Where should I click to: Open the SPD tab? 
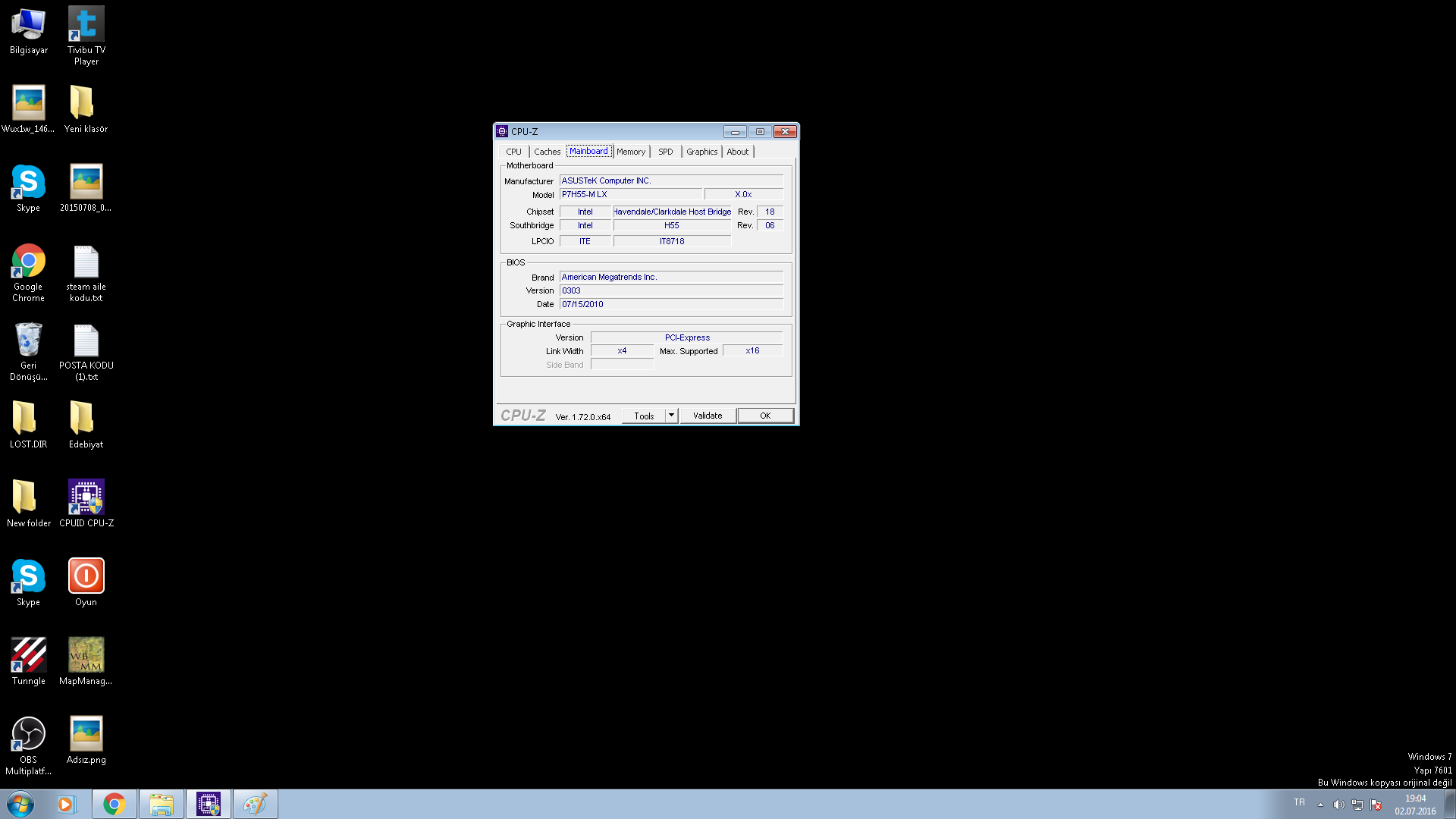tap(665, 152)
